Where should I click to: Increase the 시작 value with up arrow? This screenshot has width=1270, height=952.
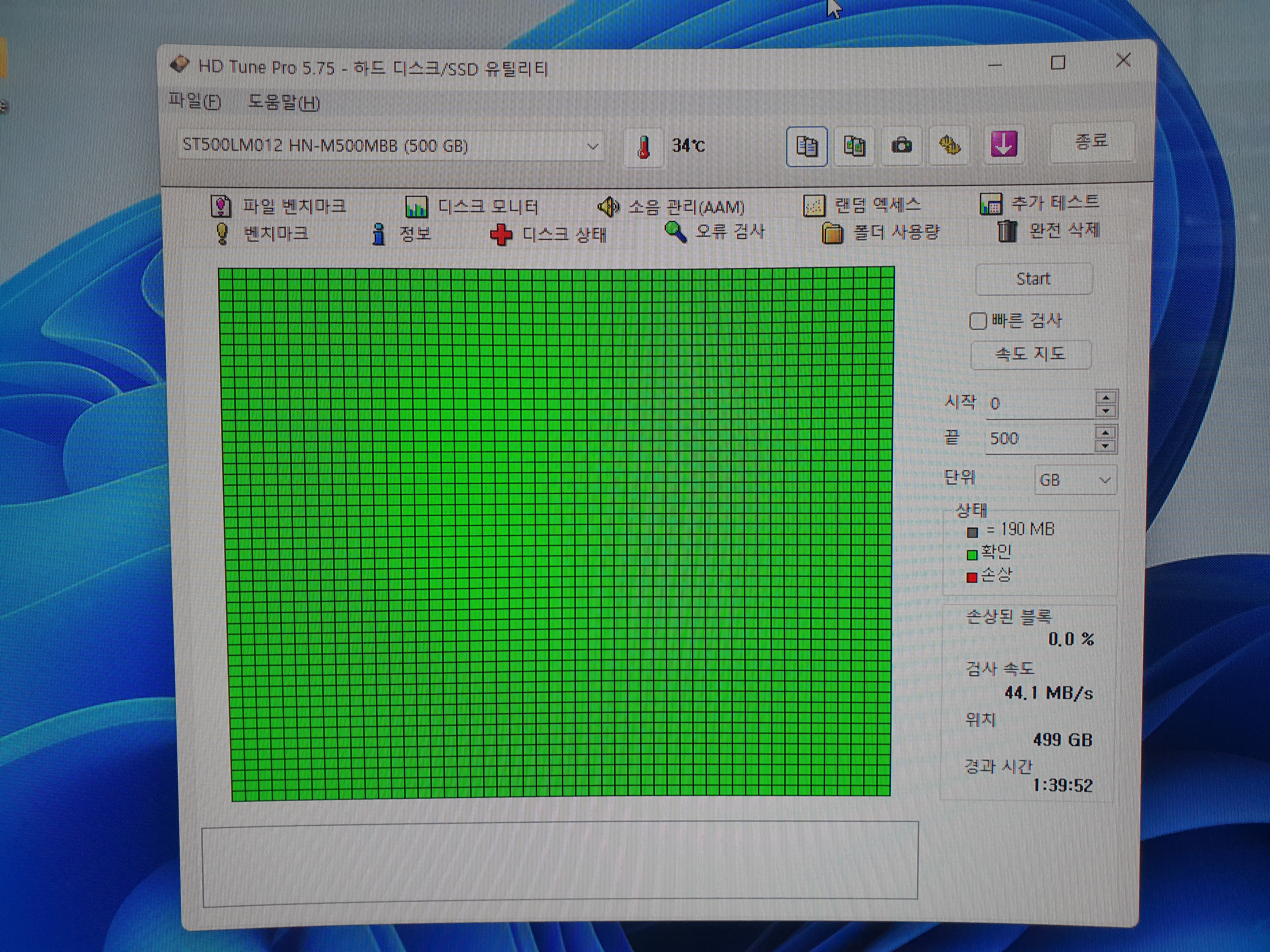(1106, 397)
